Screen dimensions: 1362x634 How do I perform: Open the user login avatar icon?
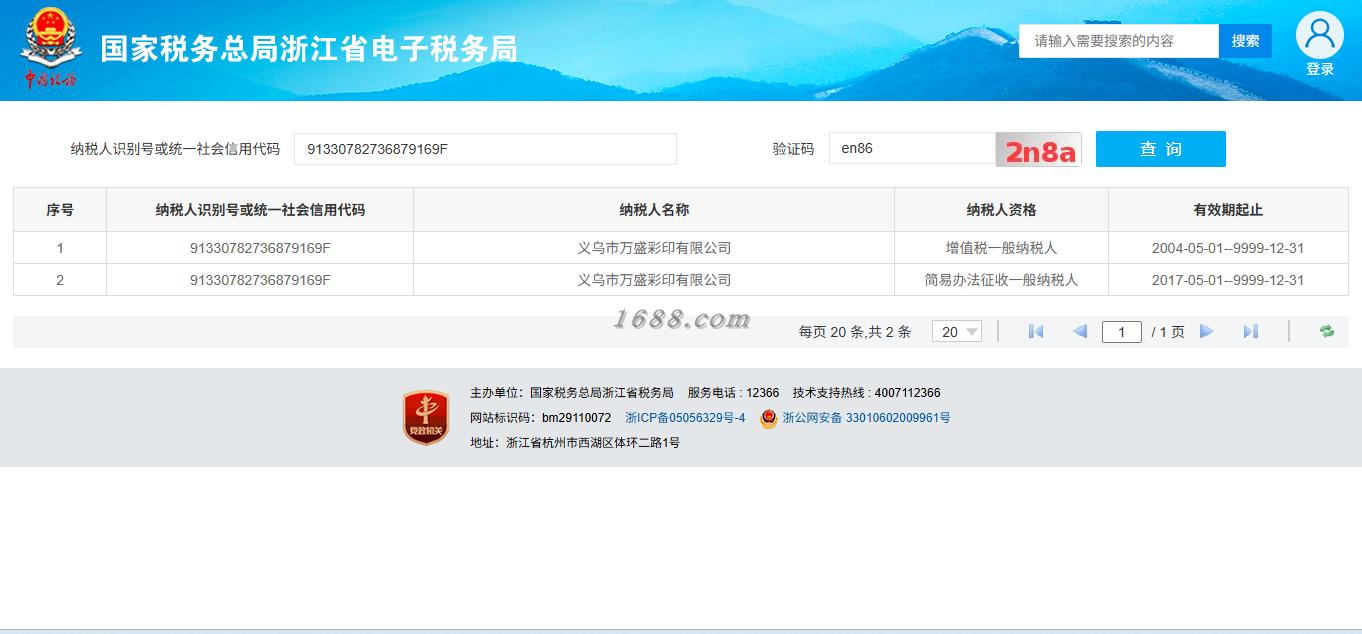click(x=1319, y=35)
